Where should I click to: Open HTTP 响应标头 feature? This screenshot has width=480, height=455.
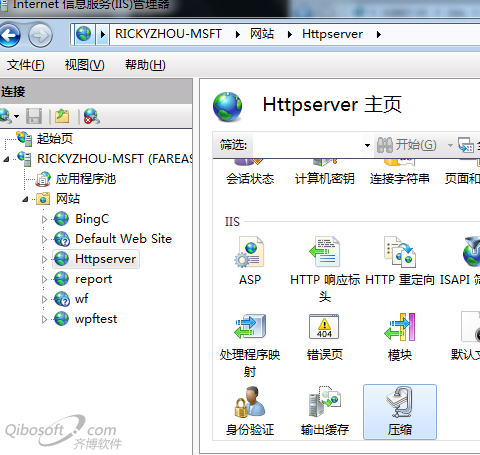click(324, 252)
